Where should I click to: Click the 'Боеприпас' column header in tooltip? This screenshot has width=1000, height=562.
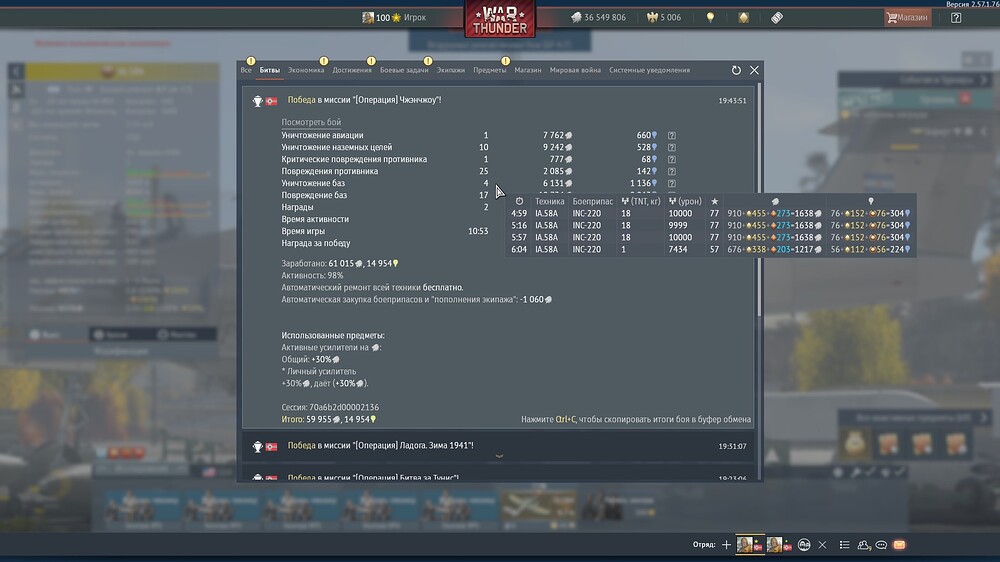592,201
